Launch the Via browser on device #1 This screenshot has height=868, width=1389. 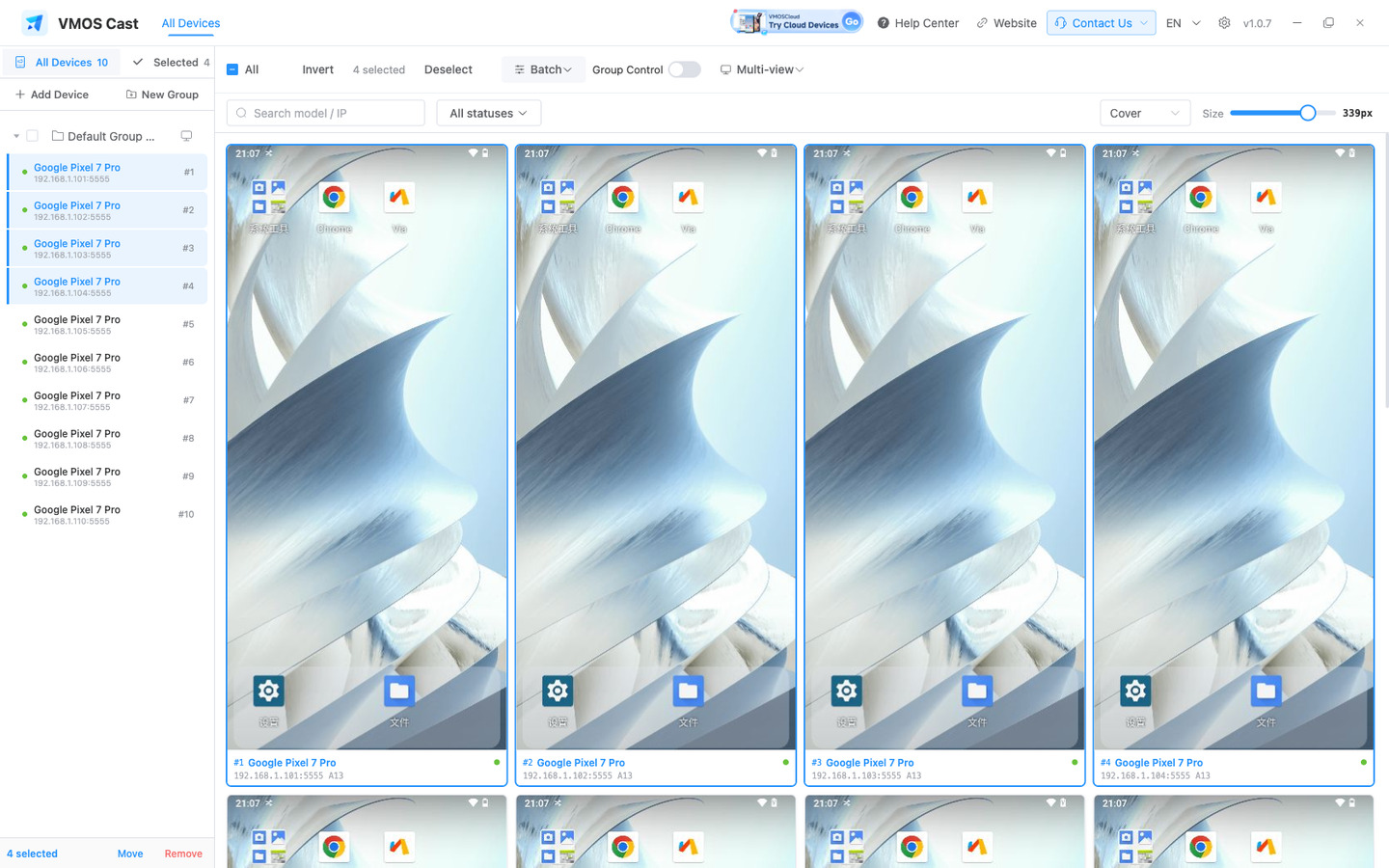coord(399,198)
